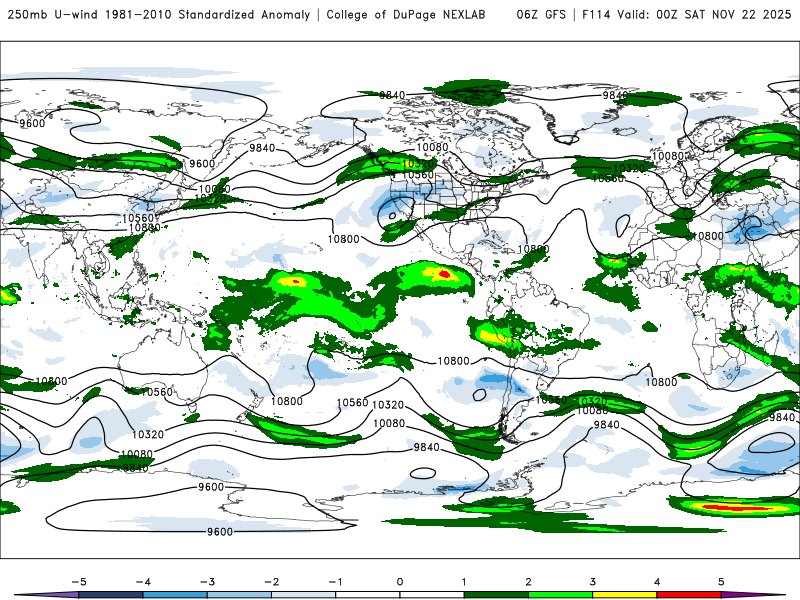Click the 10560 contour label south of Australia
The width and height of the screenshot is (800, 600).
157,392
